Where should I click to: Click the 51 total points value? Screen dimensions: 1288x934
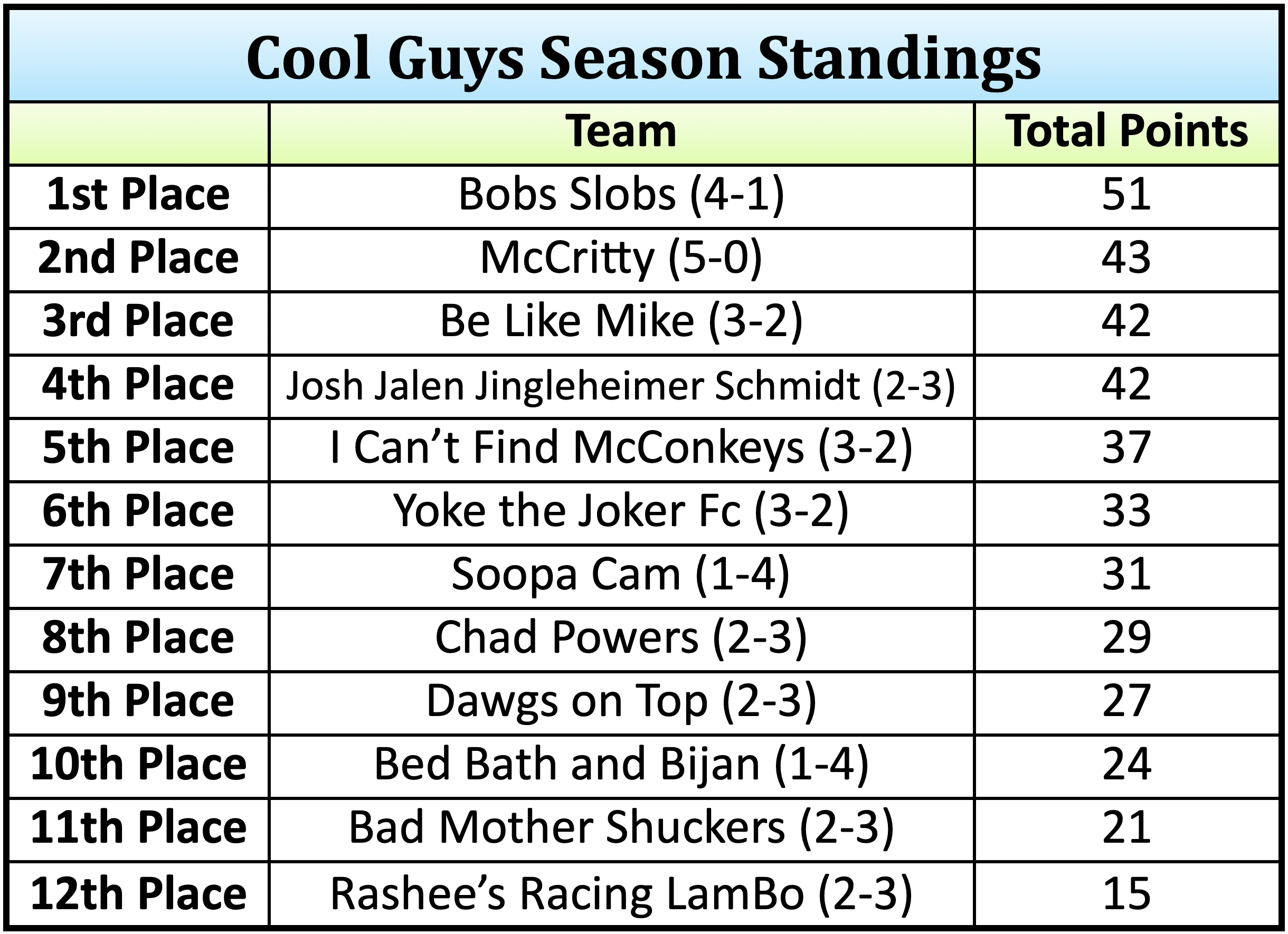click(1126, 195)
